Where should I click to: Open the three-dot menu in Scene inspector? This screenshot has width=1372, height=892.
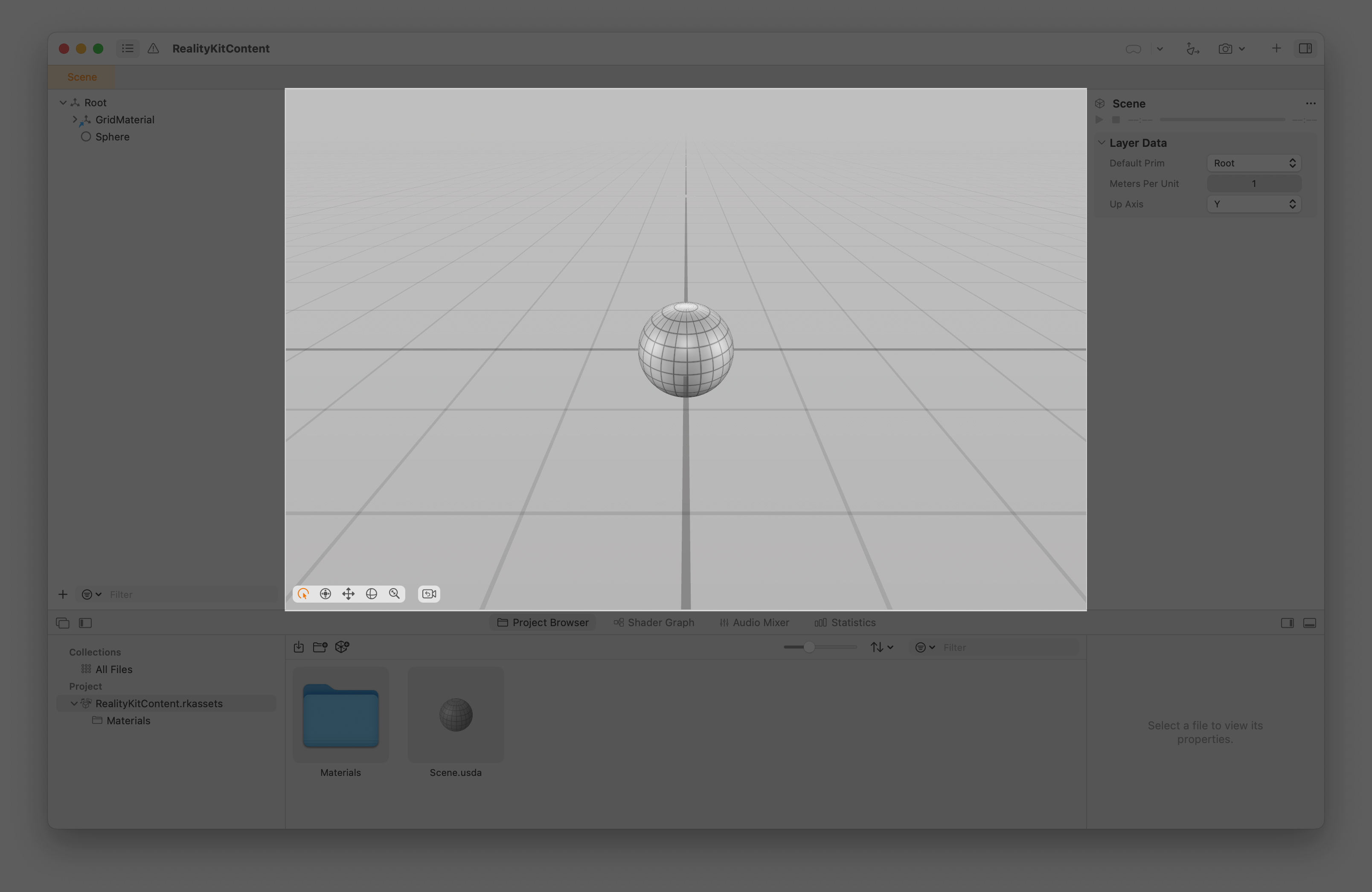(1310, 104)
